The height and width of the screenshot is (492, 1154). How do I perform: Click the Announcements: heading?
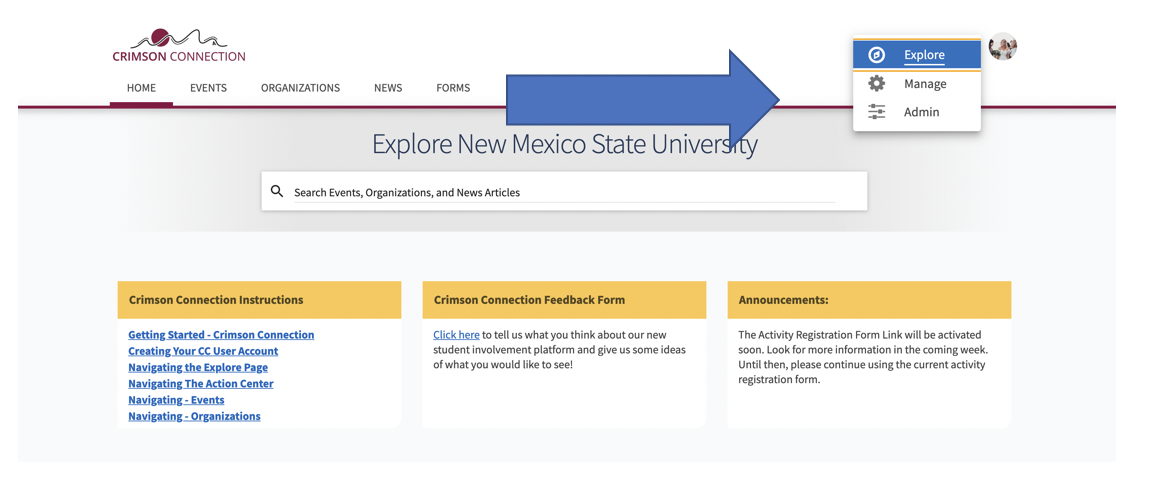783,299
